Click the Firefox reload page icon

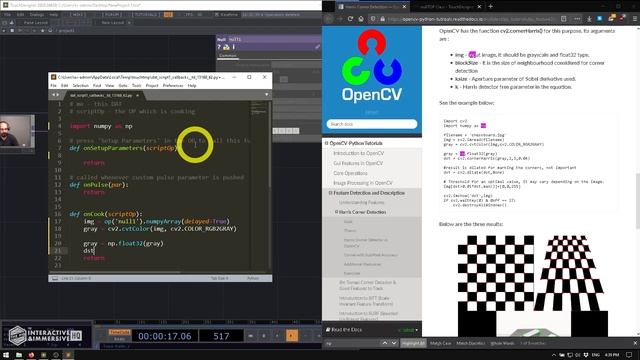coord(350,19)
